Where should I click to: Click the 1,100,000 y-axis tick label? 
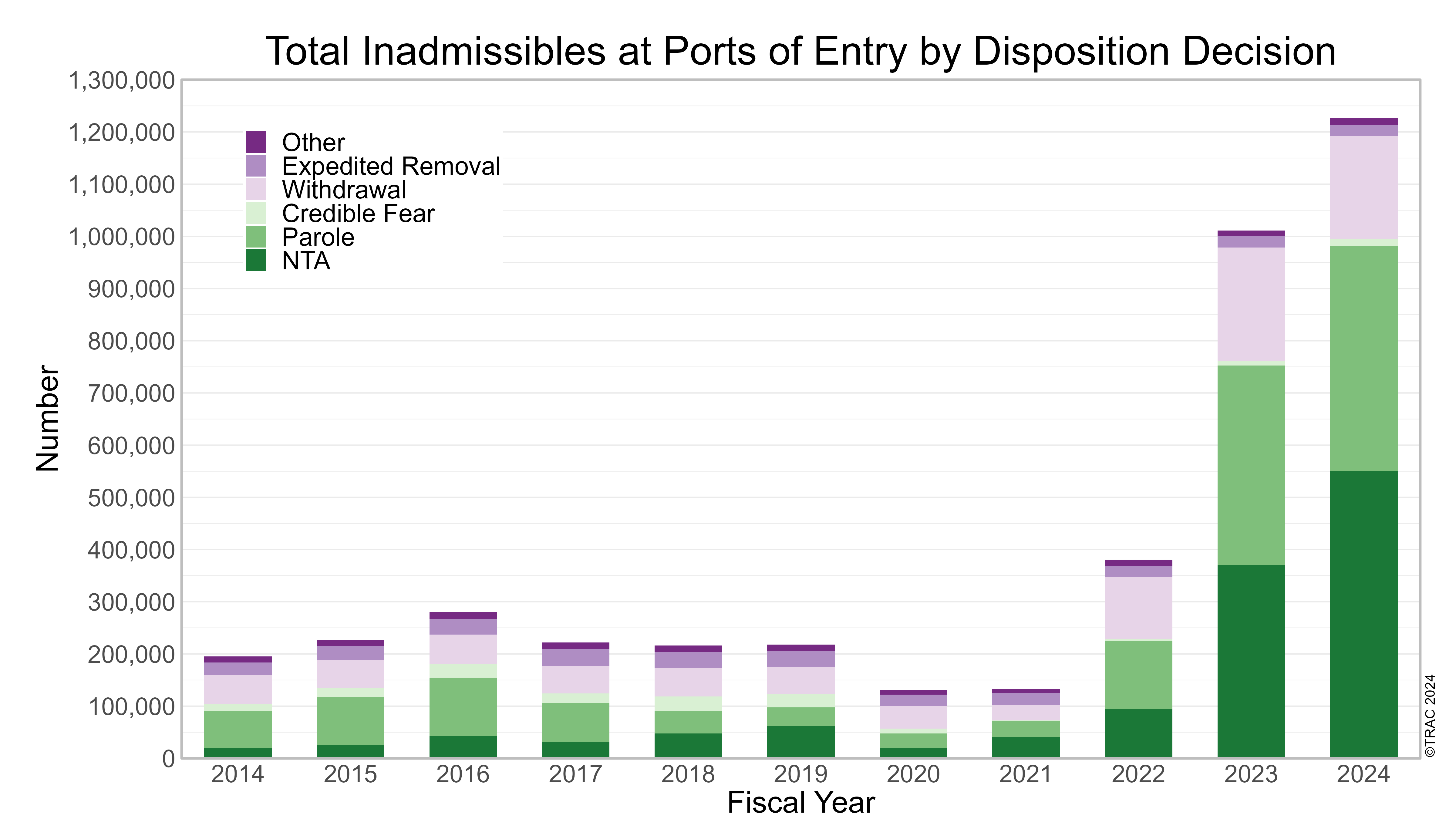(122, 185)
